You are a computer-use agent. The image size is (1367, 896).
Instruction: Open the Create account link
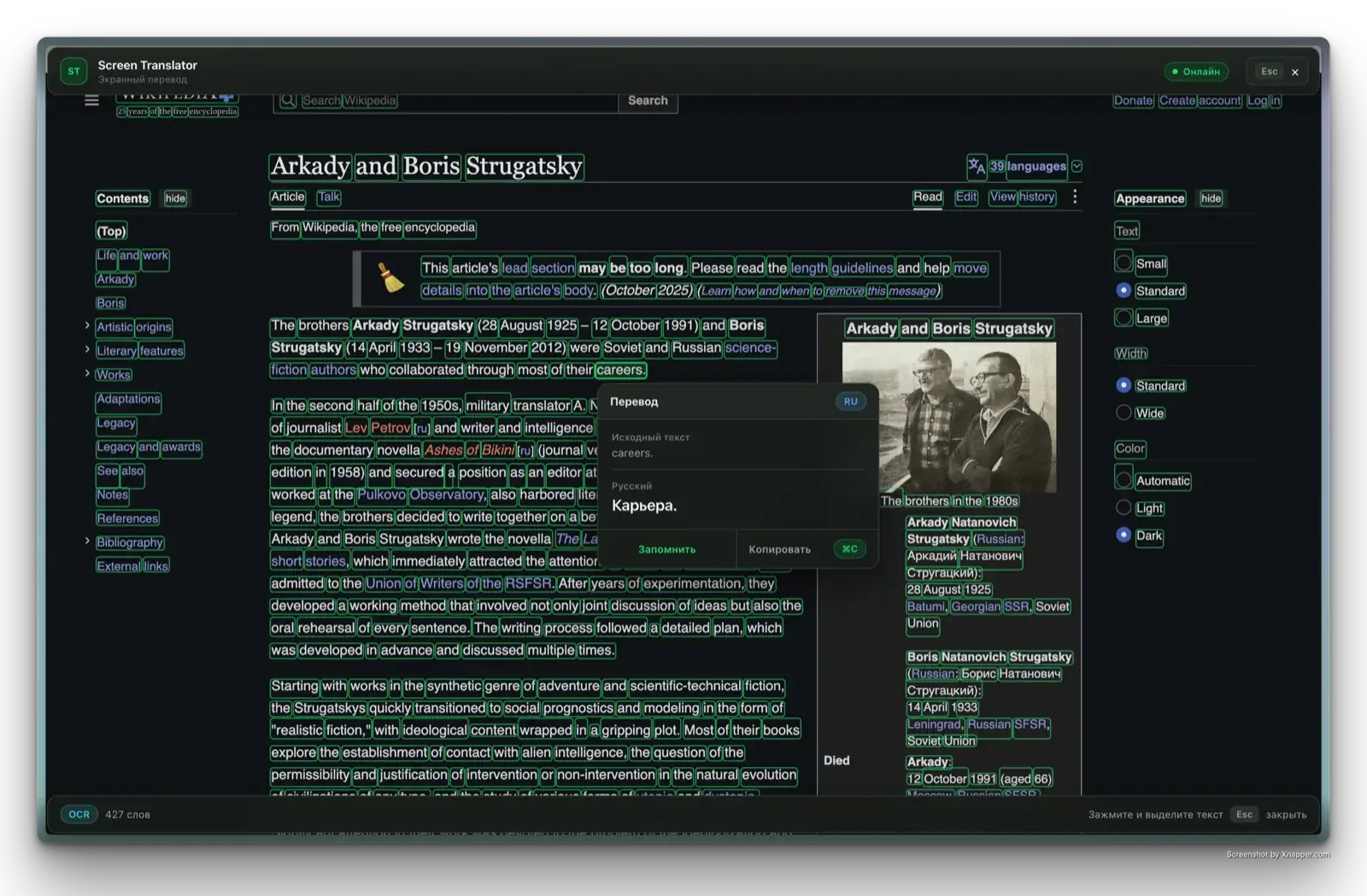1200,100
